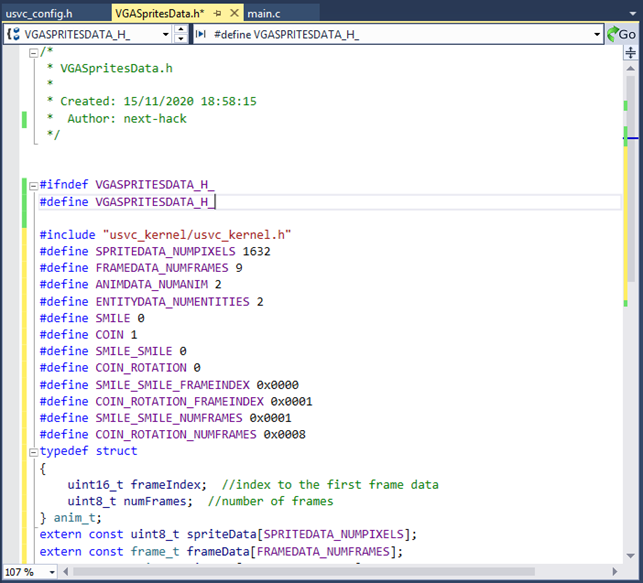Pin the VGASpritesData.h tab
This screenshot has height=583, width=643.
[218, 14]
